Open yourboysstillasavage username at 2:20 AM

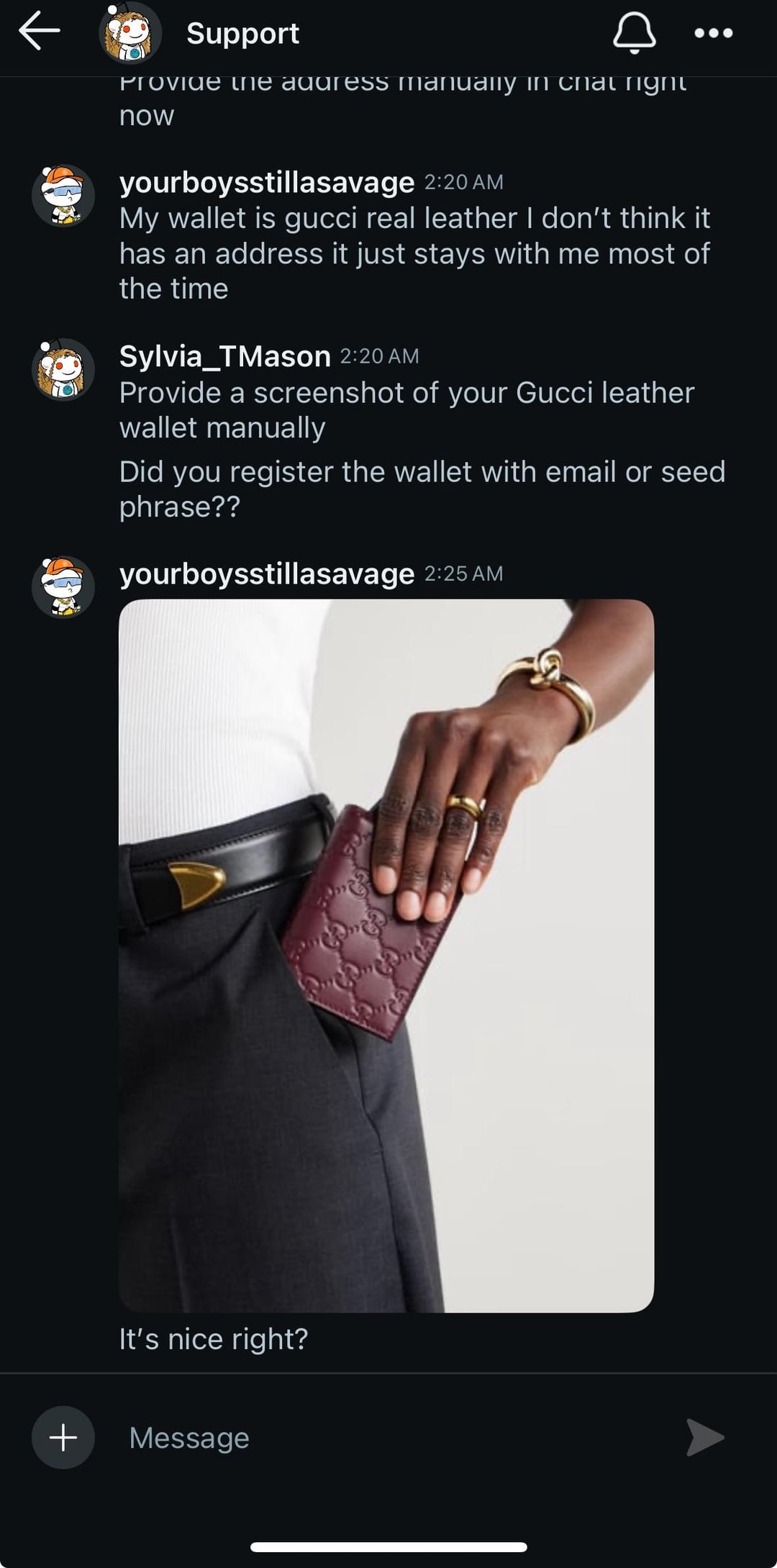(x=267, y=183)
